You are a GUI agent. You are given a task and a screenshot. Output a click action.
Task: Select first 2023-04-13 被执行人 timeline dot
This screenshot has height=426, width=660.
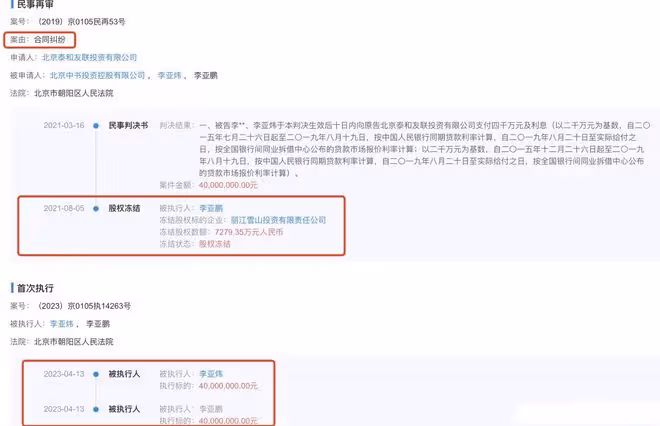[96, 374]
